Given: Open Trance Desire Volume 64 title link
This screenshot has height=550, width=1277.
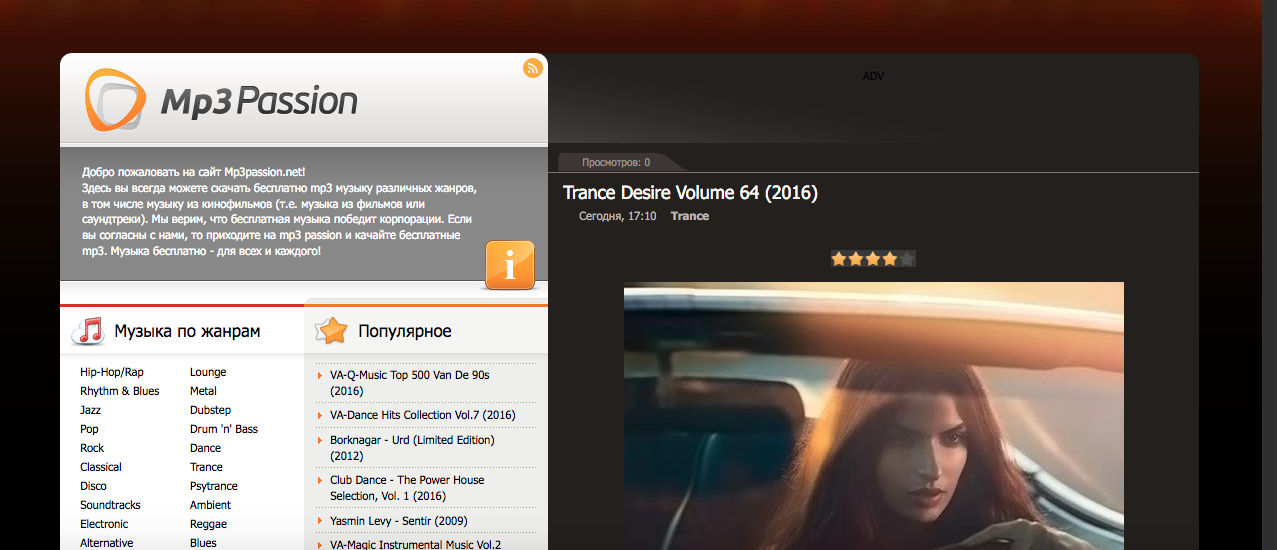Looking at the screenshot, I should (x=690, y=193).
